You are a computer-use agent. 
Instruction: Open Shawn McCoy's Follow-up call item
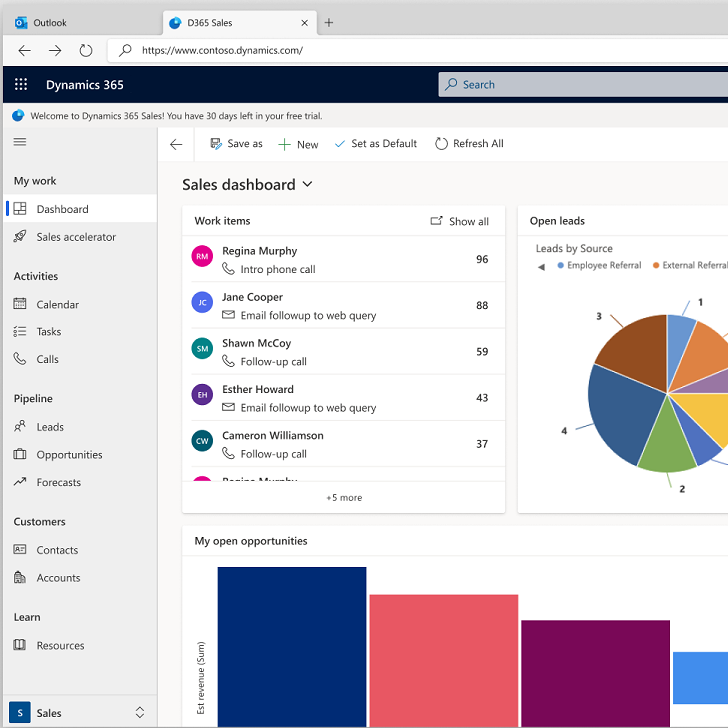click(344, 351)
